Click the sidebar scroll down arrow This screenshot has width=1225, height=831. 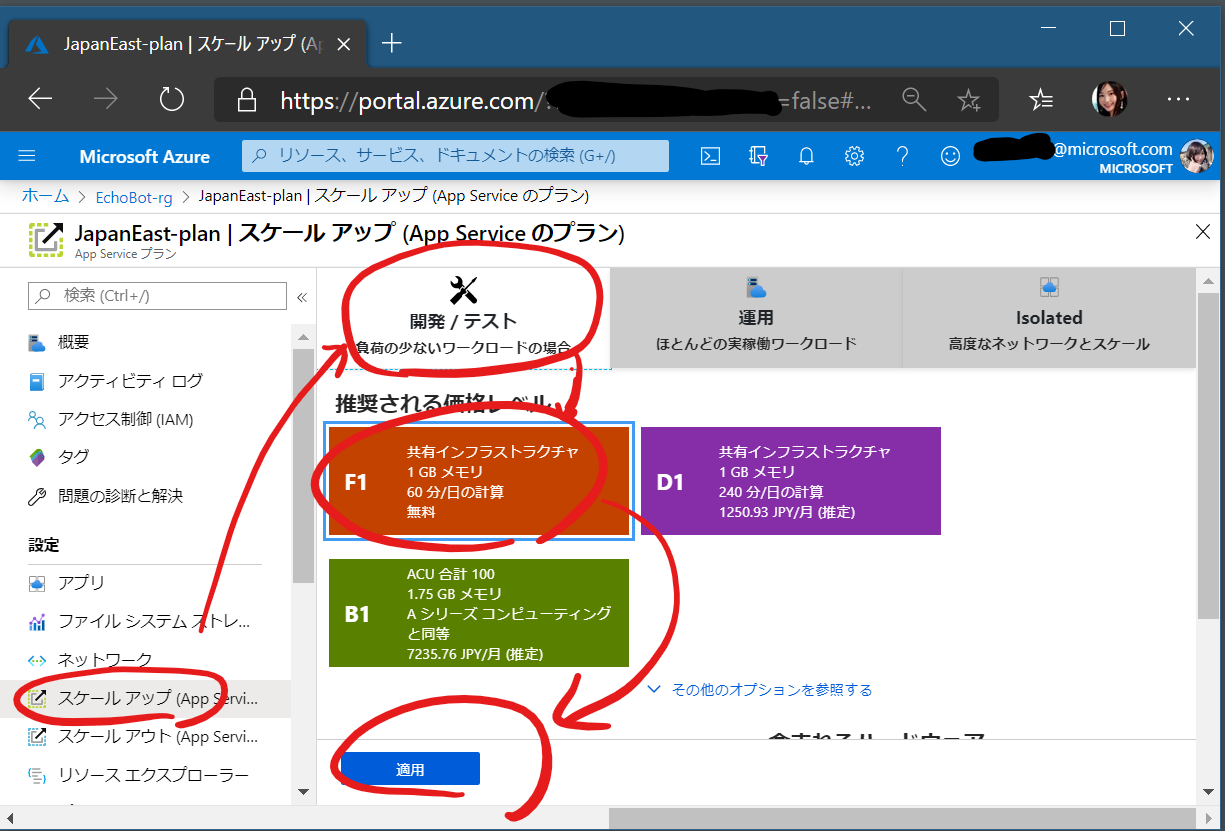[303, 792]
